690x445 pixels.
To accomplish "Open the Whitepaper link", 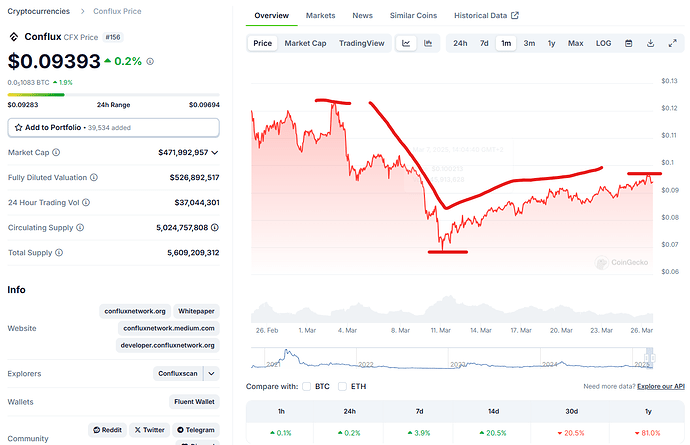I will pyautogui.click(x=196, y=311).
